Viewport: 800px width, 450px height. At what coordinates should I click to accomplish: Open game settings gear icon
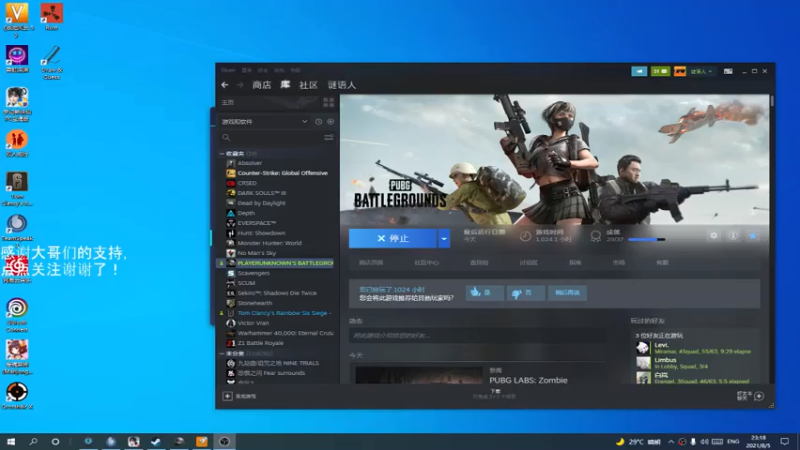coord(713,236)
